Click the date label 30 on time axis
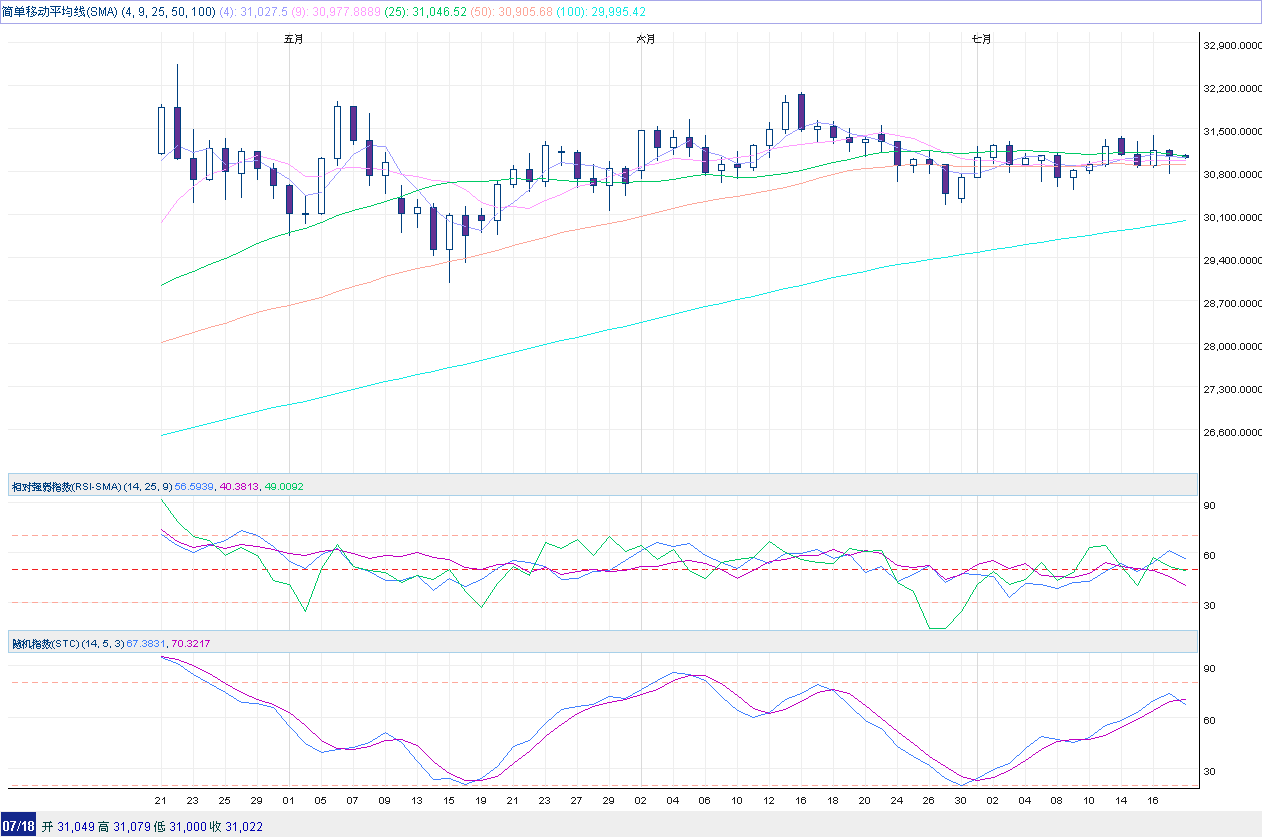This screenshot has width=1262, height=837. coord(961,801)
